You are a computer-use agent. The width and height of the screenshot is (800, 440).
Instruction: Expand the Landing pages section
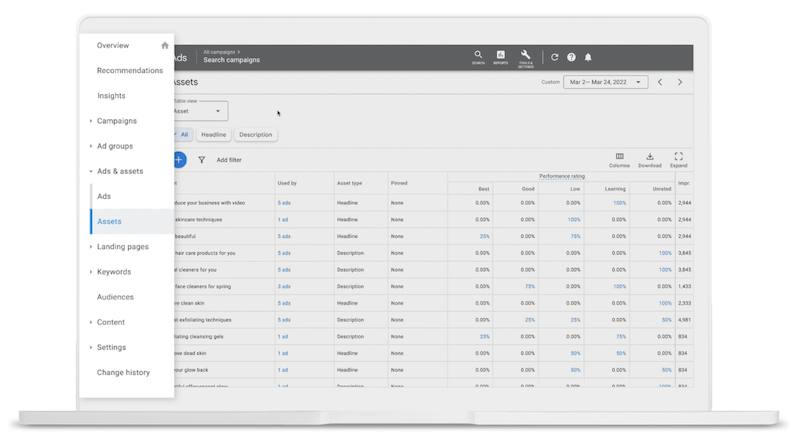91,247
